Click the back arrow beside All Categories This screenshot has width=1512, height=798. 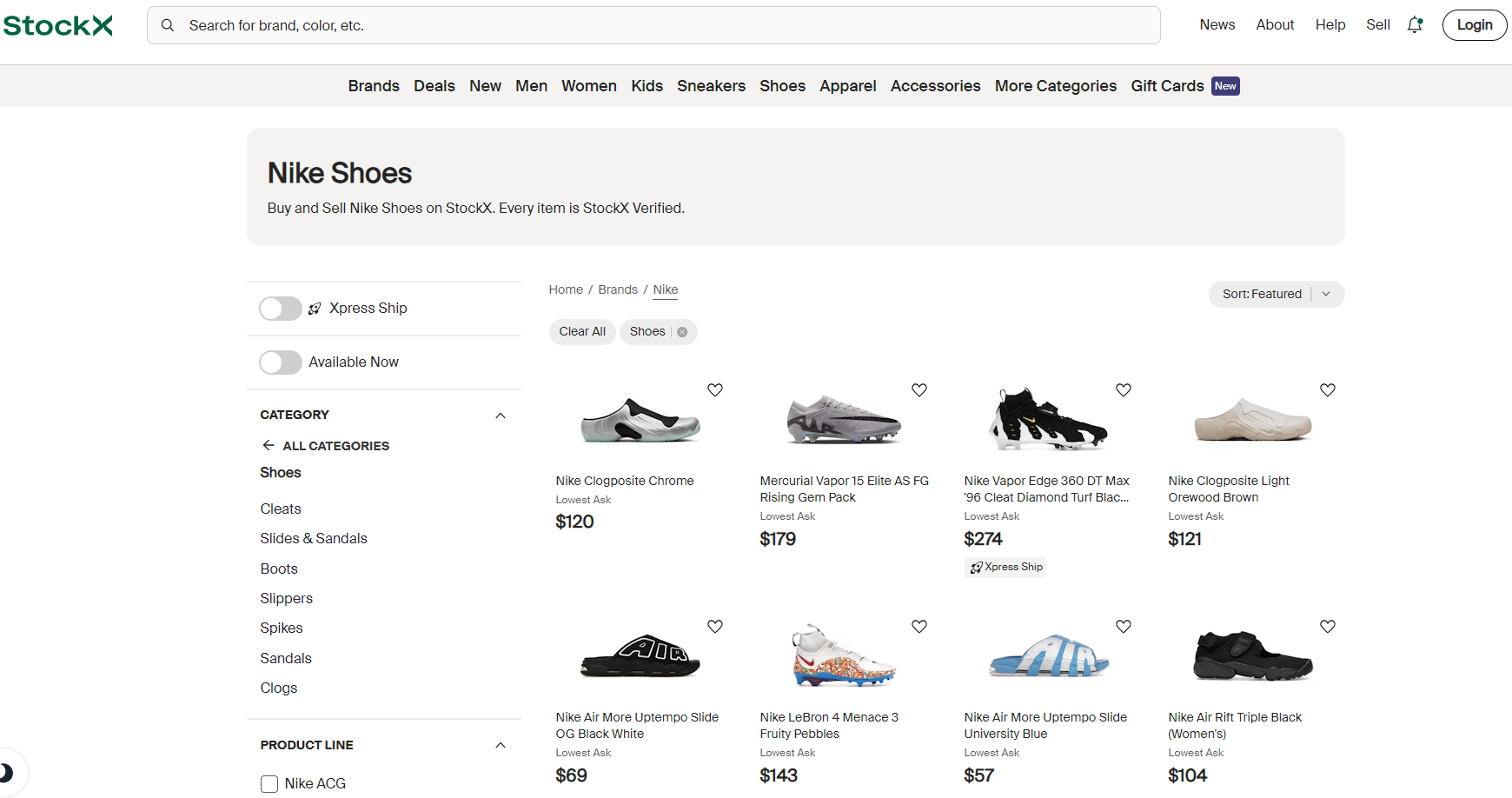pos(269,445)
